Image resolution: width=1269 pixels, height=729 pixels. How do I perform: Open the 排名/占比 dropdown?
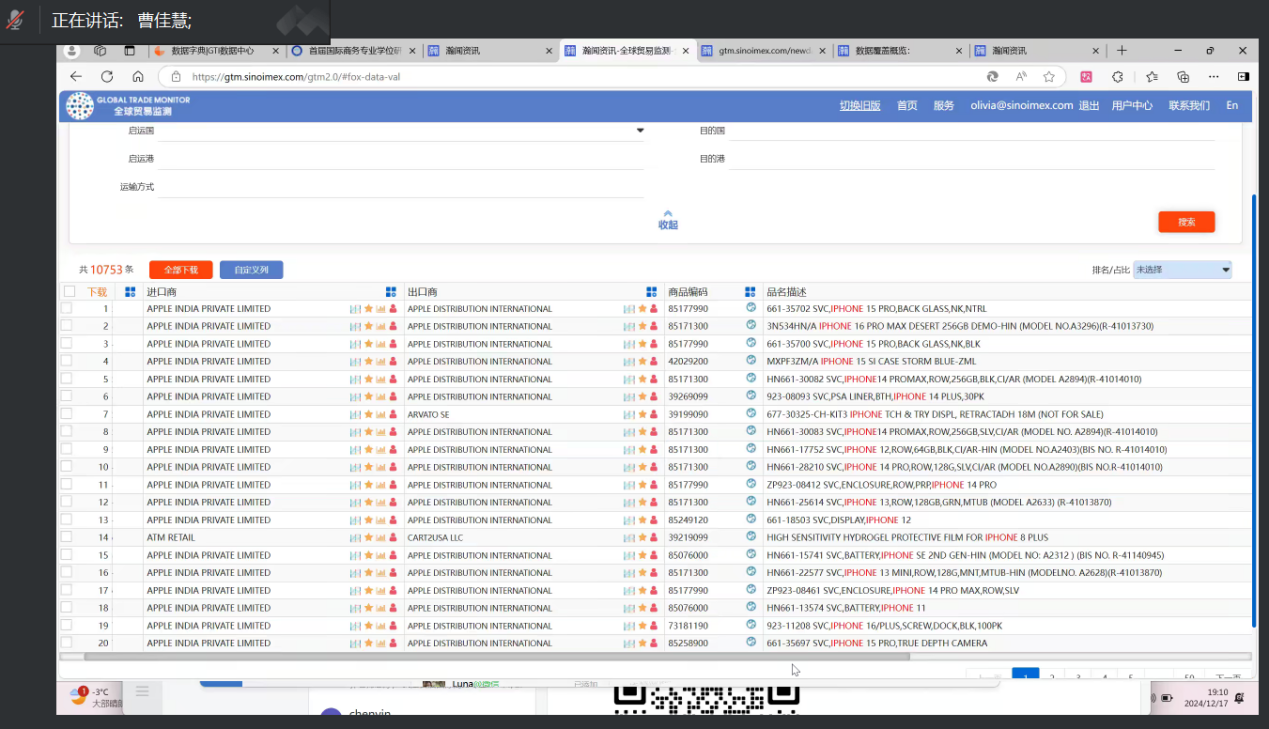[1182, 270]
